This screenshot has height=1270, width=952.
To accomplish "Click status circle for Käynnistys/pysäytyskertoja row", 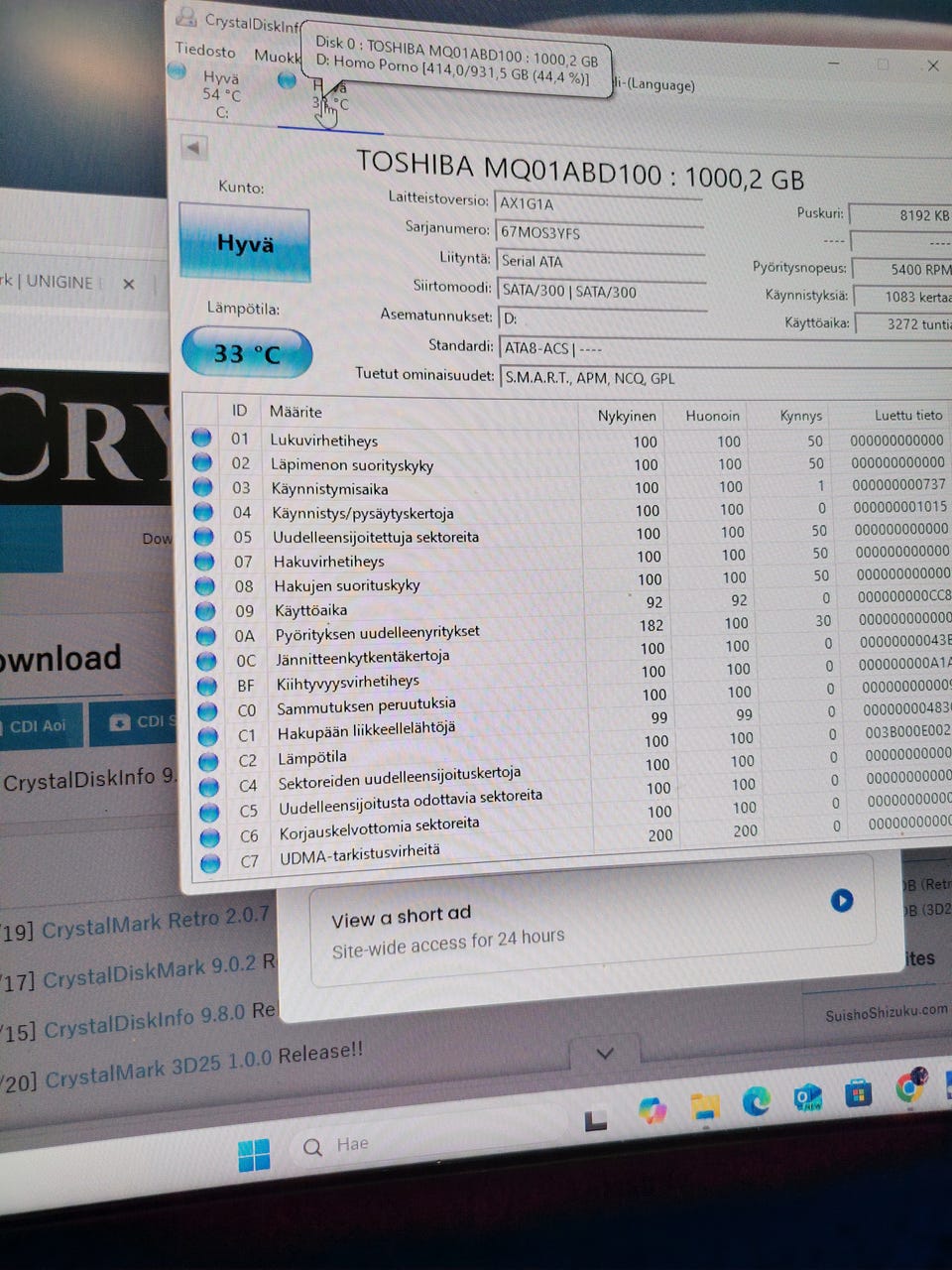I will point(203,511).
